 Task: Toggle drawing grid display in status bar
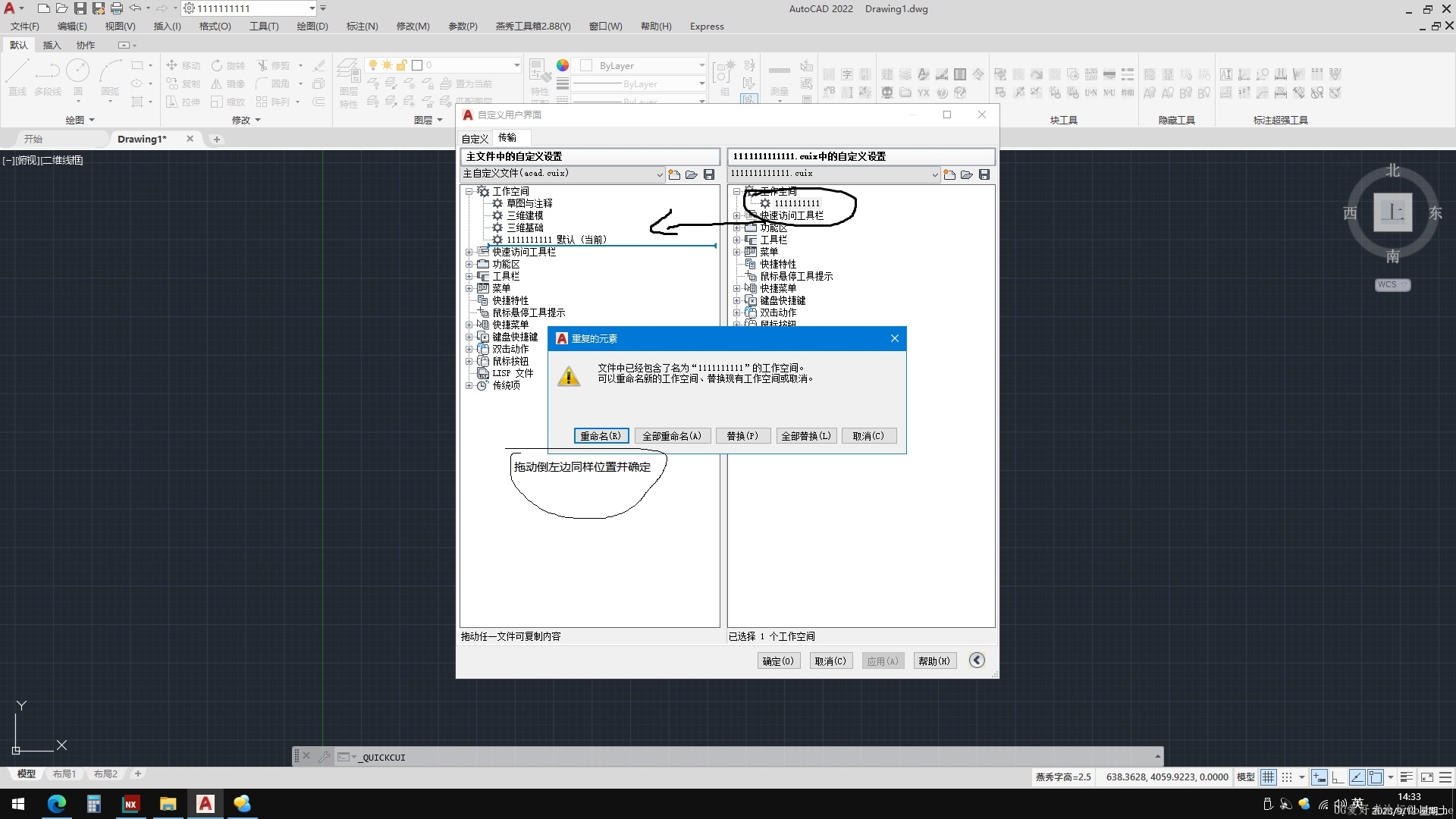pos(1268,777)
